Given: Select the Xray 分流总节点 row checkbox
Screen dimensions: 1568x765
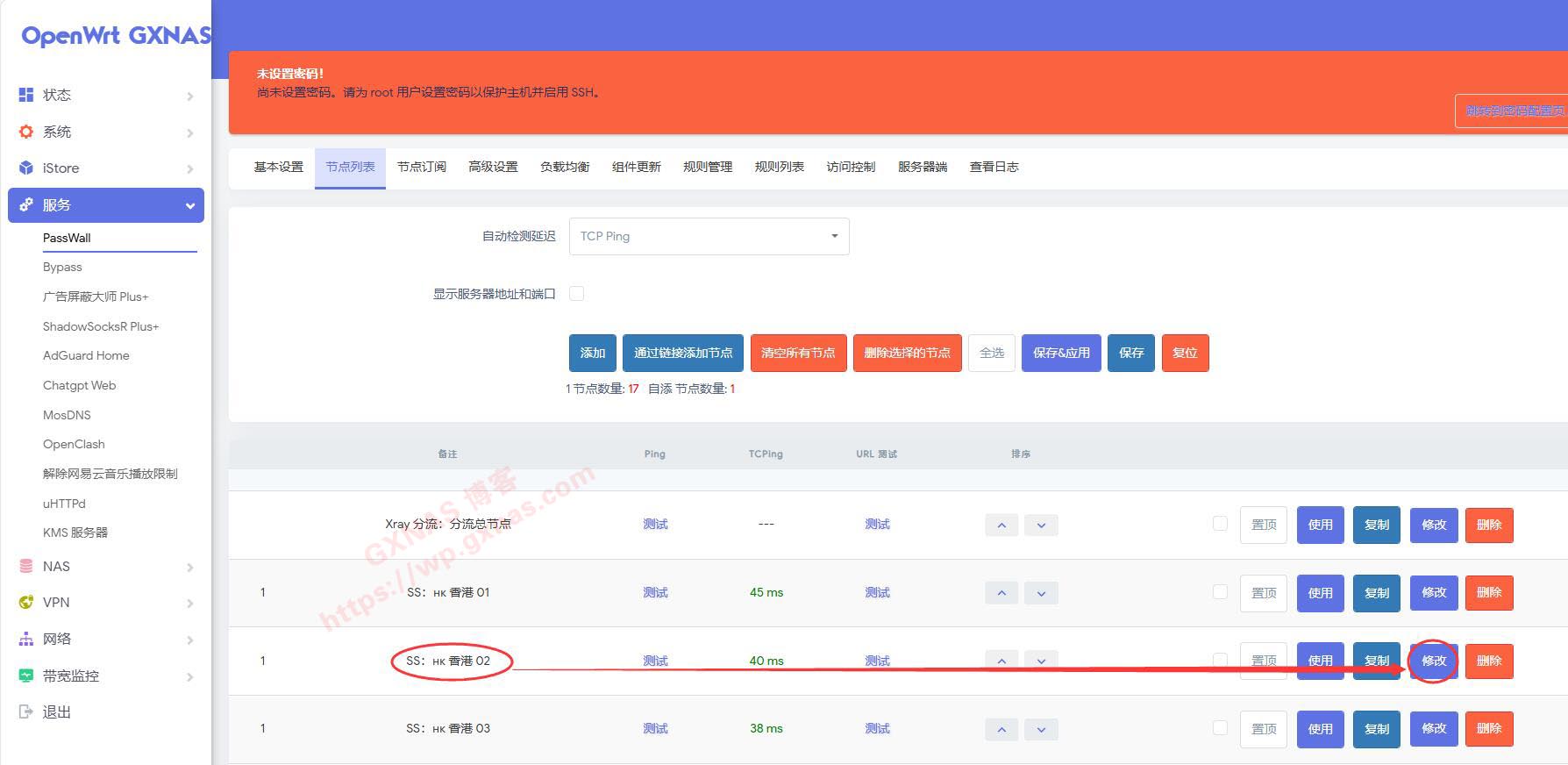Looking at the screenshot, I should pos(1220,524).
